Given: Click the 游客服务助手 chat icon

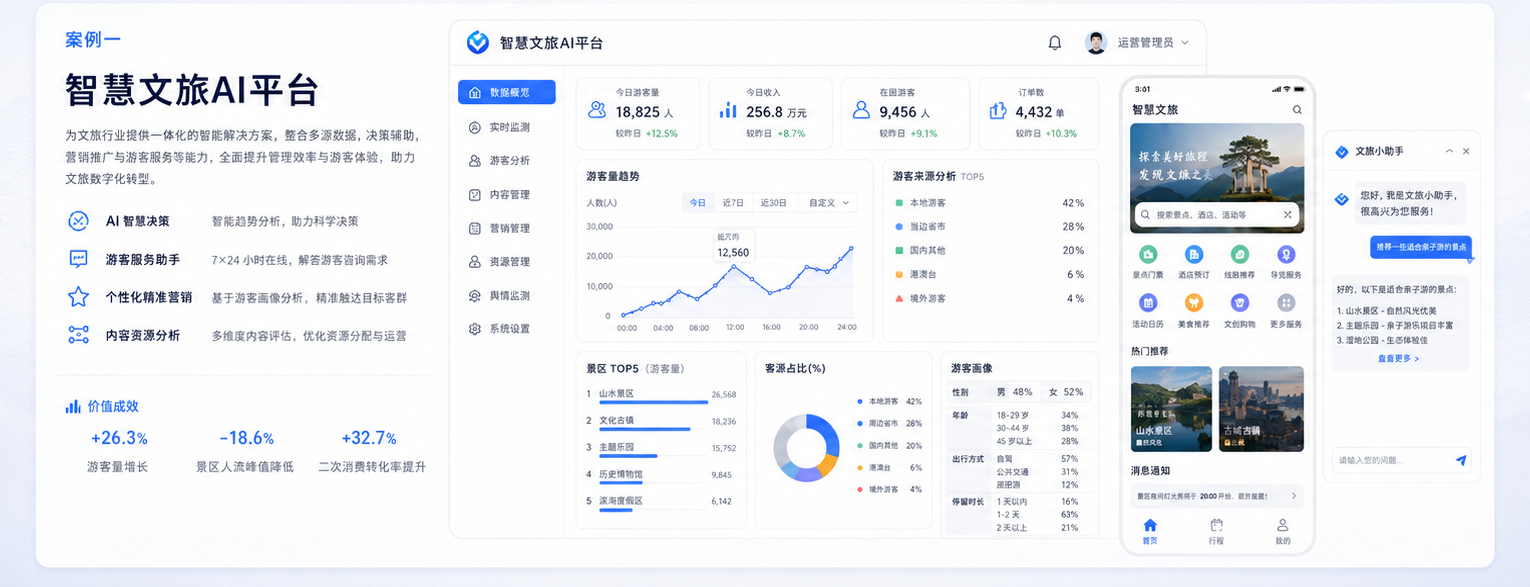Looking at the screenshot, I should pyautogui.click(x=78, y=259).
